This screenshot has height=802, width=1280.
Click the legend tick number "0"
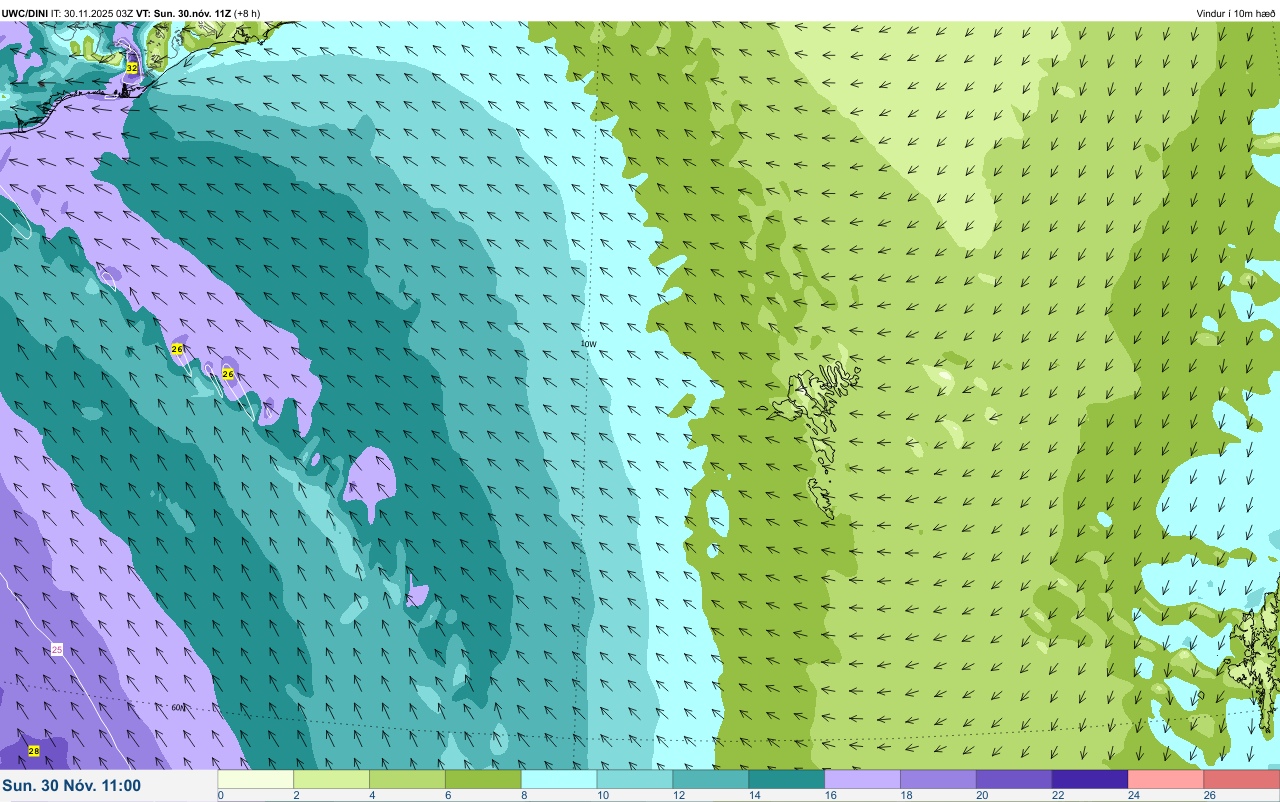tap(220, 796)
